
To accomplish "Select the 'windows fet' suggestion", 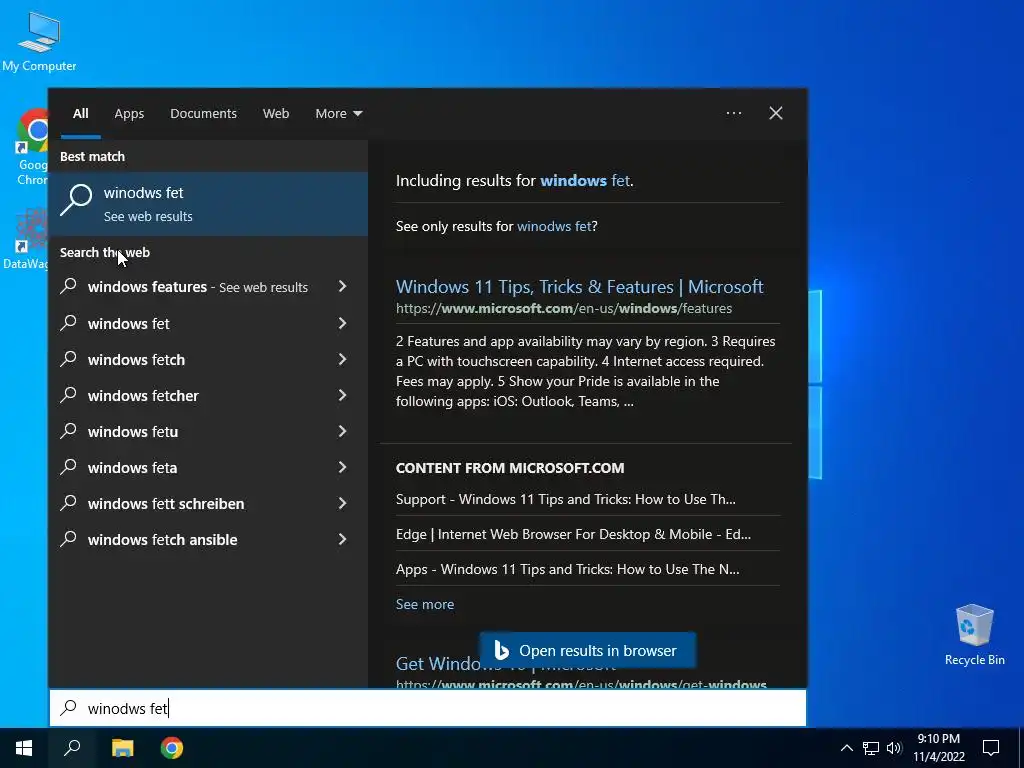I will pyautogui.click(x=129, y=323).
